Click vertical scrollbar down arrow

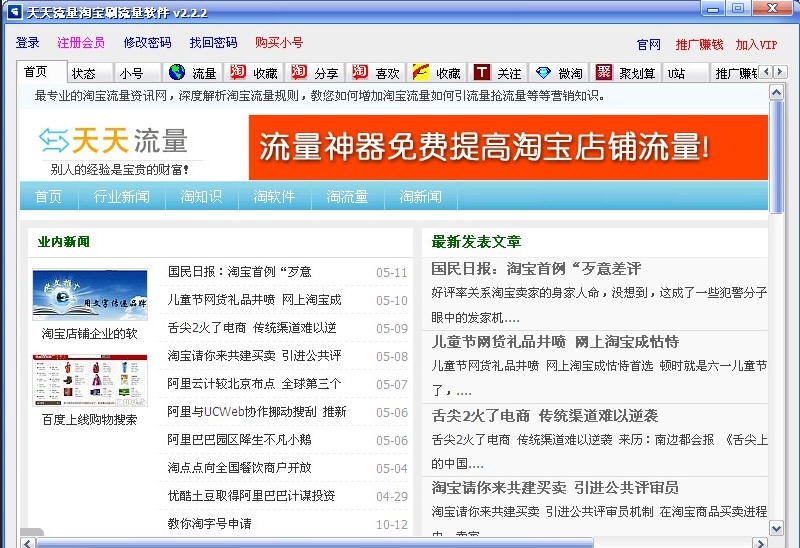point(776,528)
